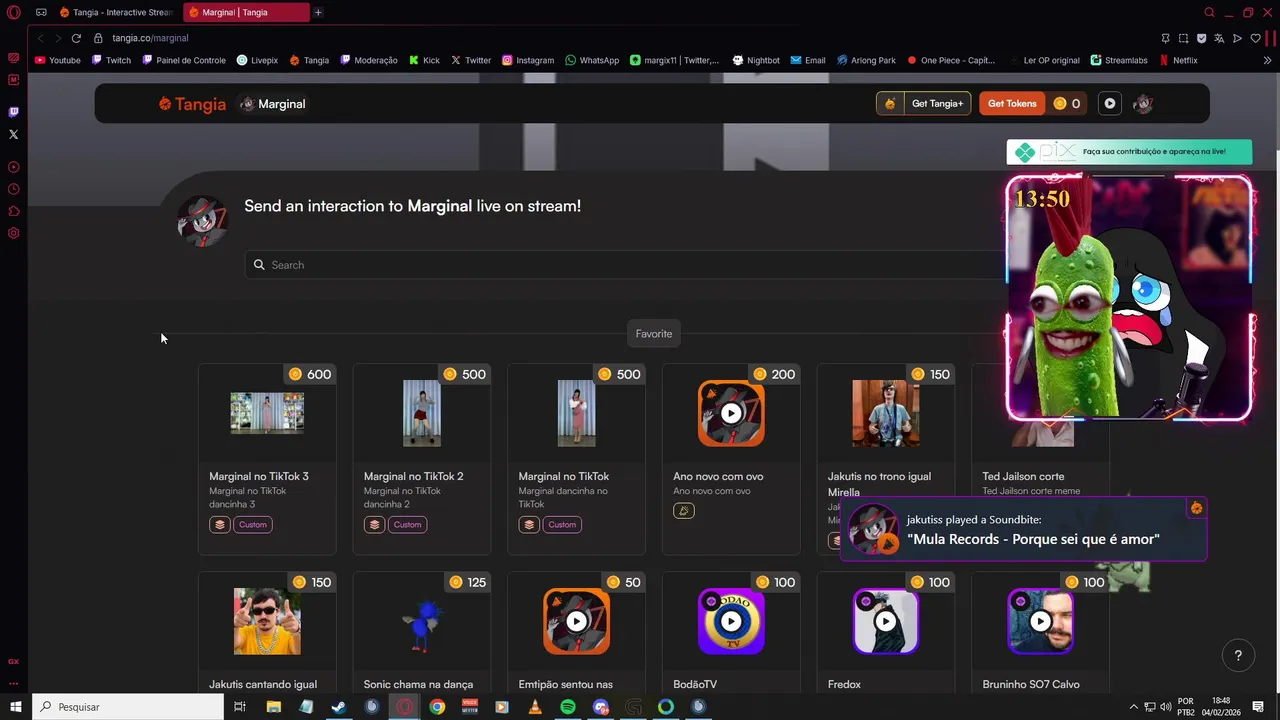This screenshot has width=1280, height=720.
Task: Open the Streamlabs bookmark
Action: pos(1119,60)
